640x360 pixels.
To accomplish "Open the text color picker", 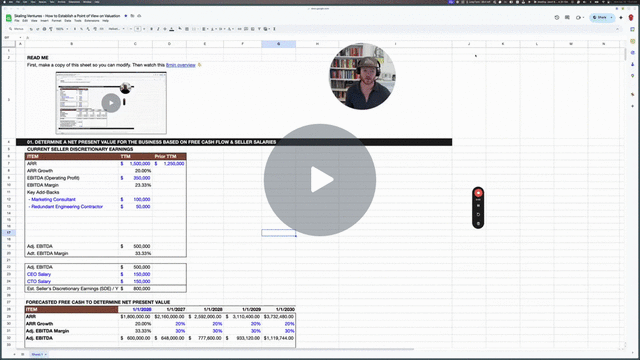I will [x=172, y=29].
